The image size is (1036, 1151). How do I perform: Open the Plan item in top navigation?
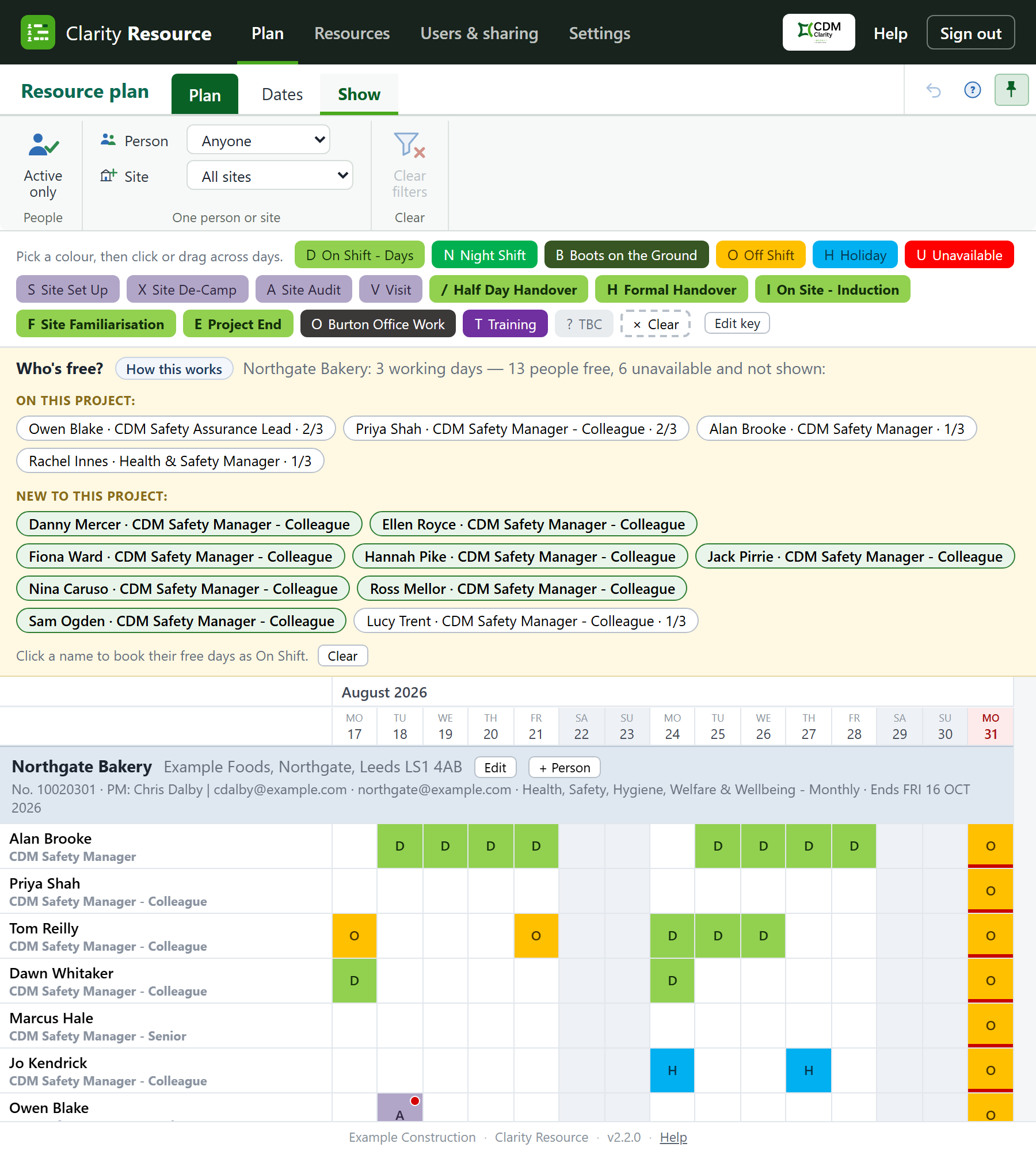(x=268, y=33)
